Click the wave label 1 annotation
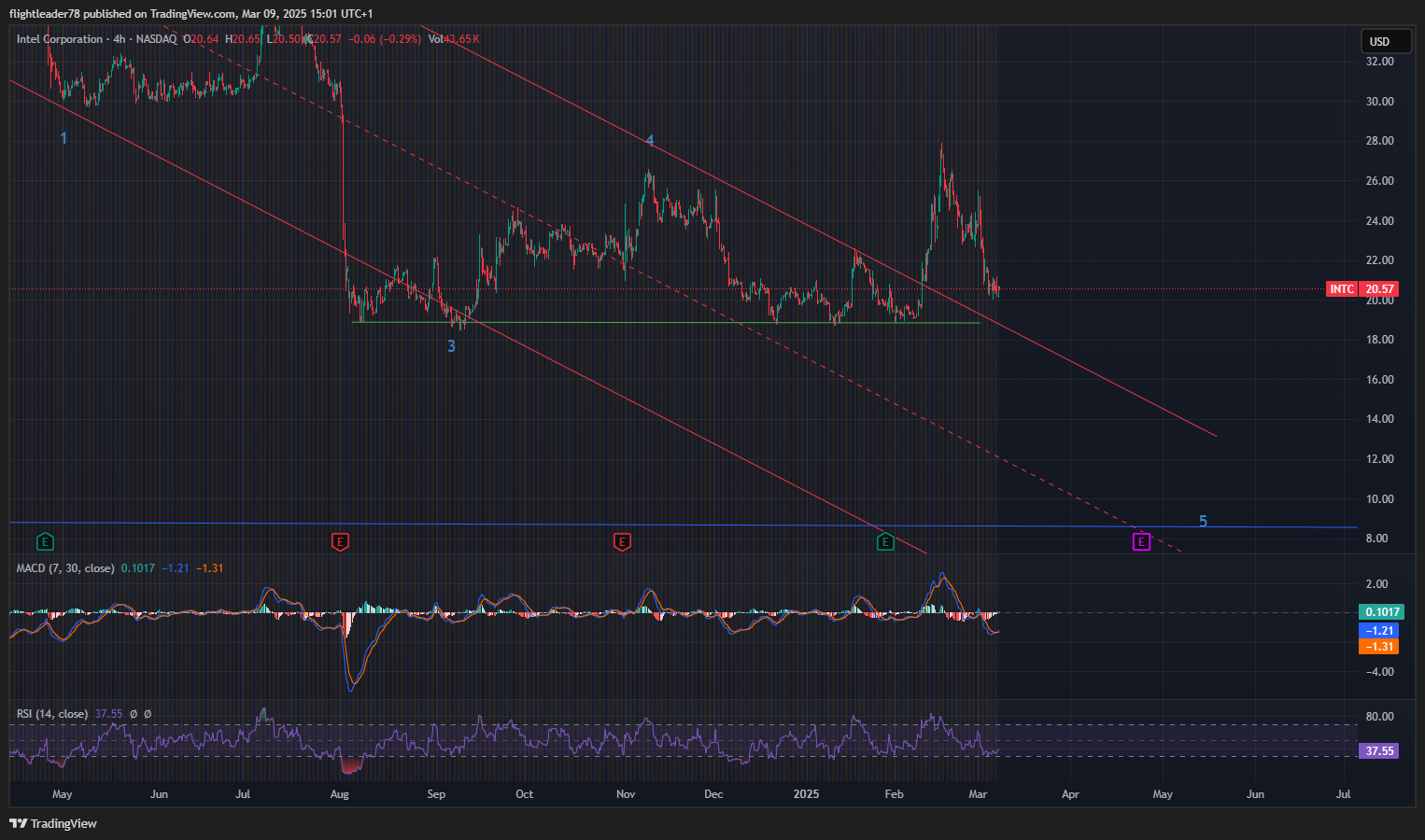Viewport: 1425px width, 840px height. pos(63,138)
